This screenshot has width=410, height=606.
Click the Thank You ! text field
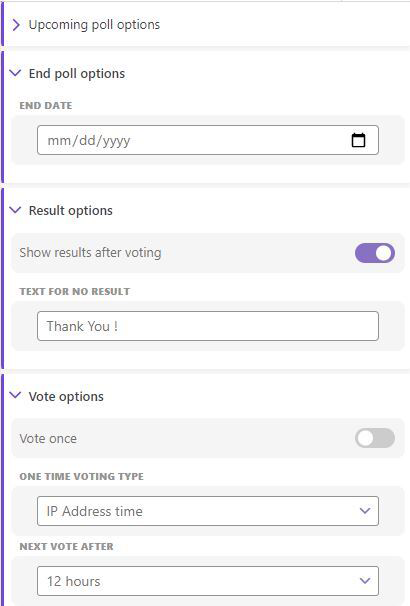[x=208, y=326]
